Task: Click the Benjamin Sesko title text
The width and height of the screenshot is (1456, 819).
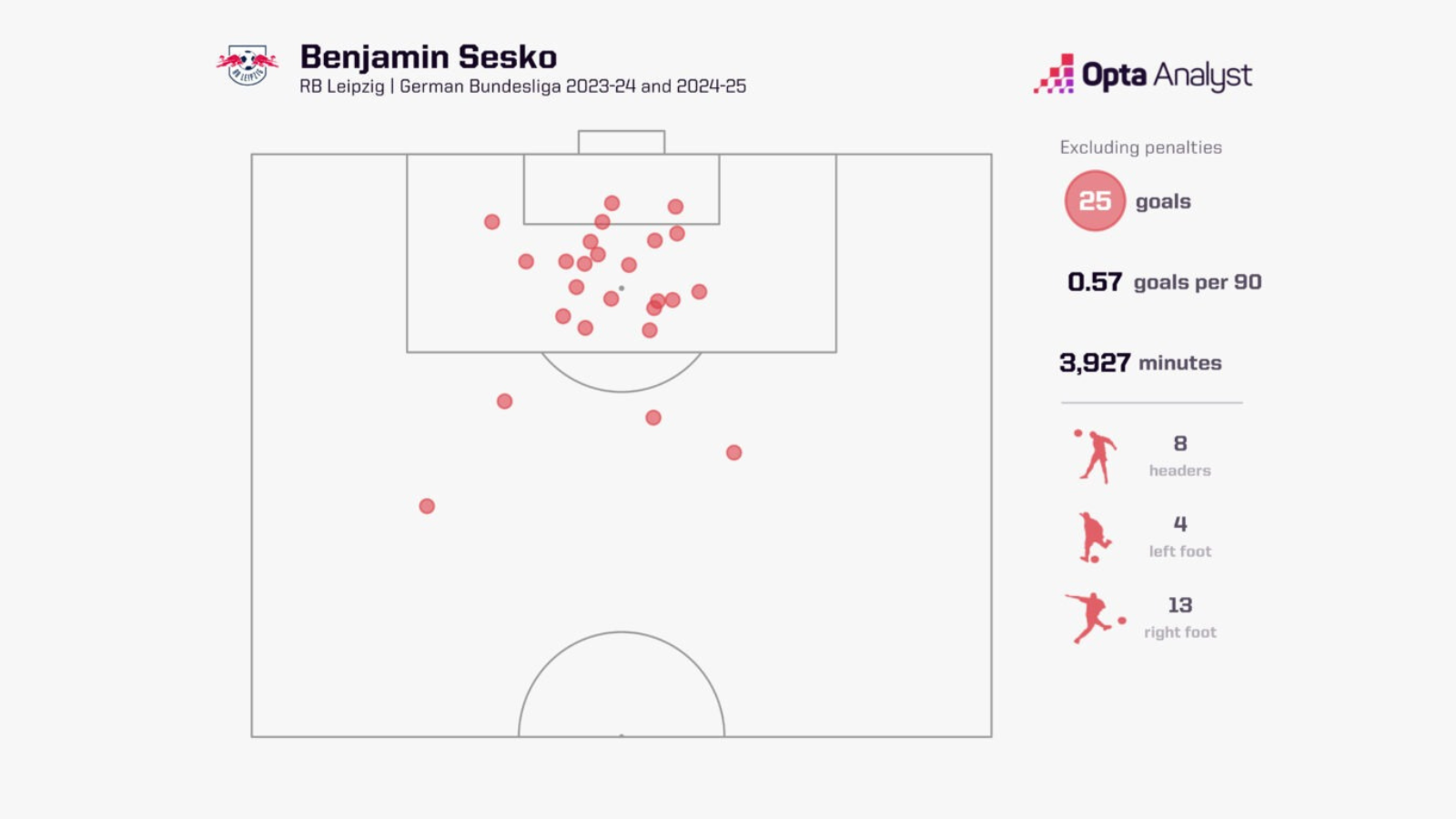Action: [429, 56]
